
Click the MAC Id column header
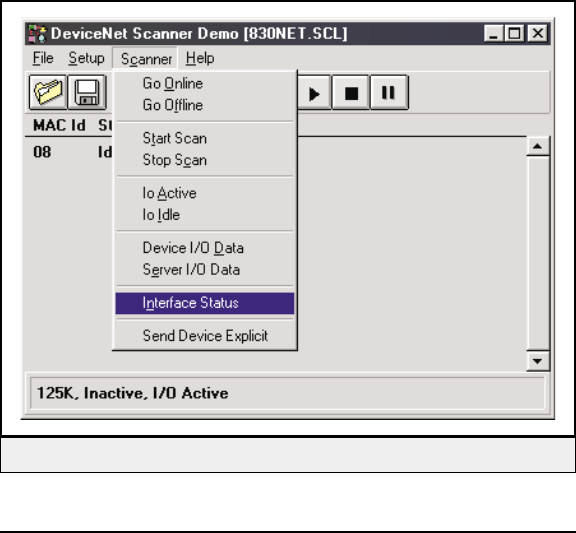tap(59, 125)
